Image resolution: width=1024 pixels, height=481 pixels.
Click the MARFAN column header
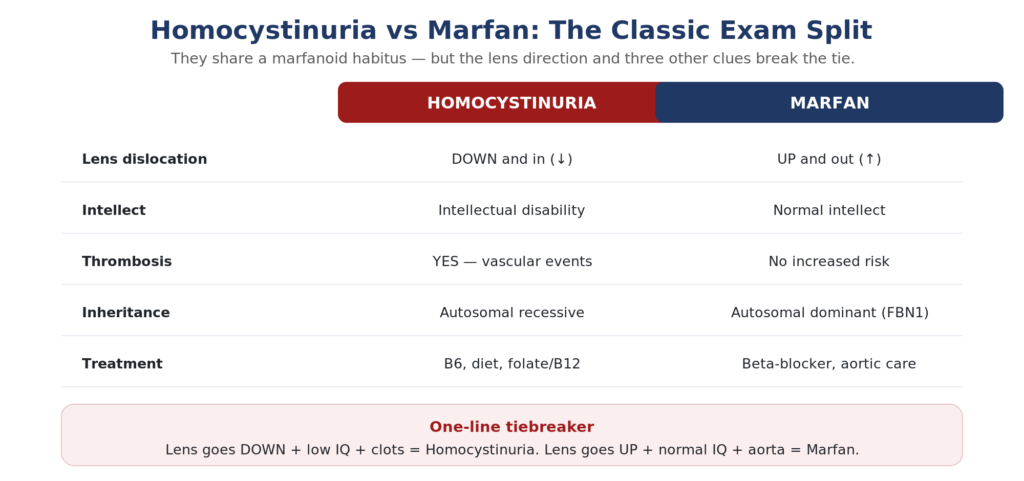[829, 103]
